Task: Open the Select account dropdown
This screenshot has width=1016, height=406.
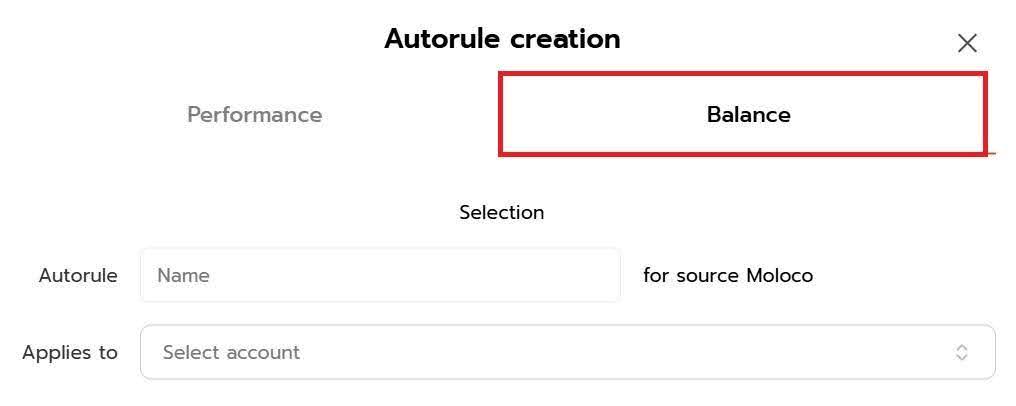Action: click(x=567, y=352)
